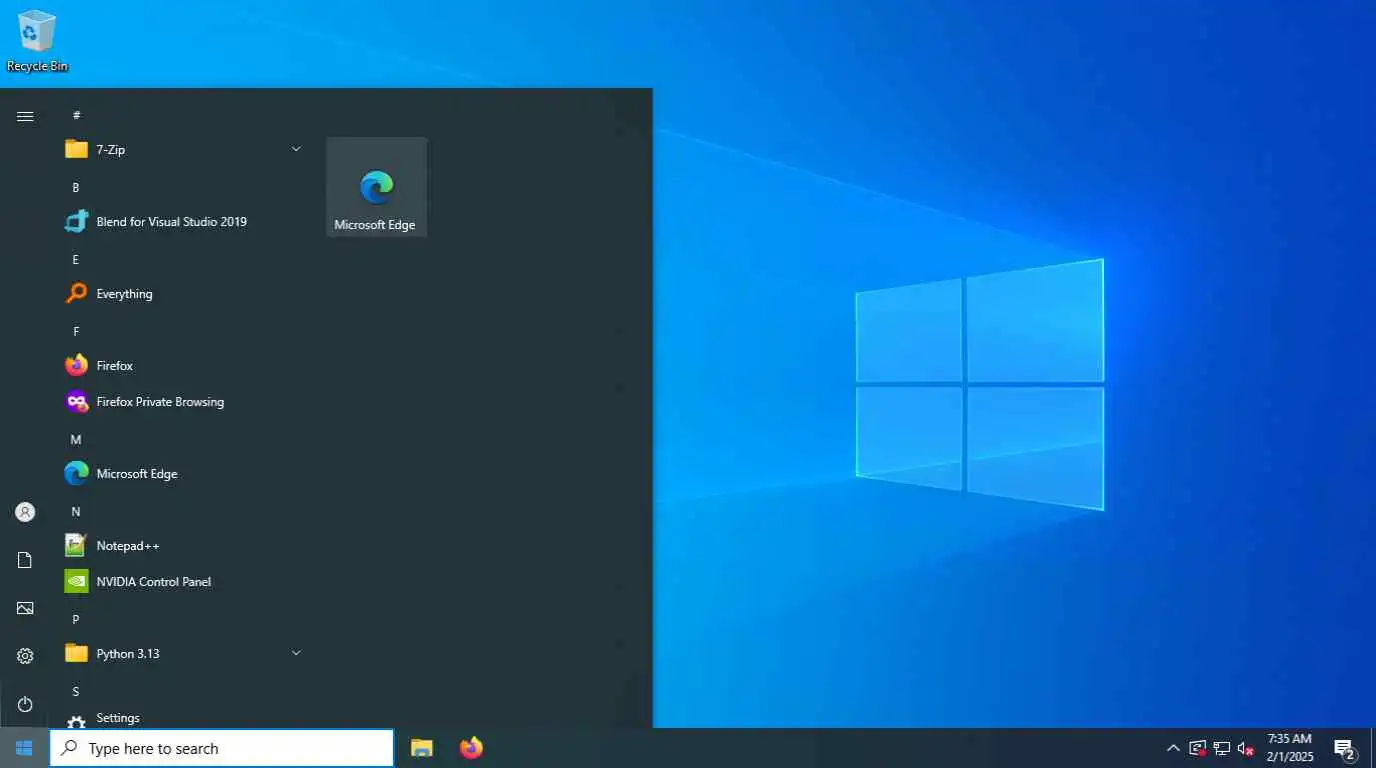
Task: Open Settings from the app list
Action: [185, 718]
